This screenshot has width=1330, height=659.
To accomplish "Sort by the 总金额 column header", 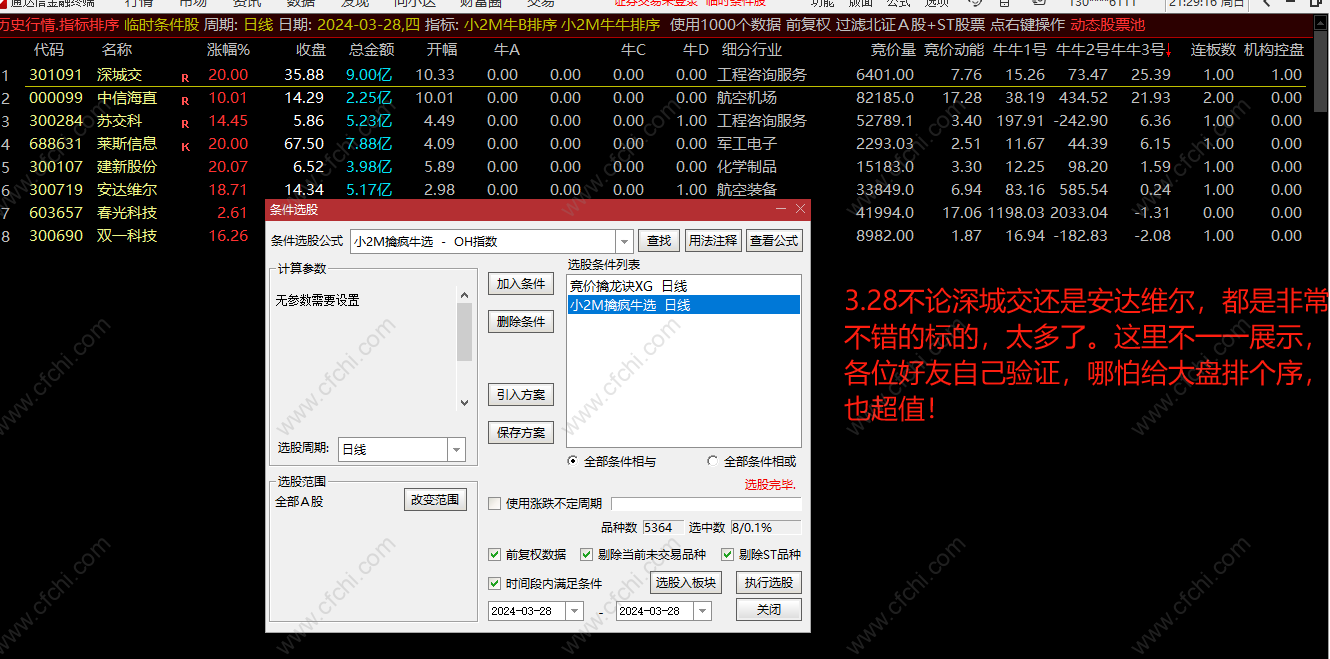I will pos(372,50).
